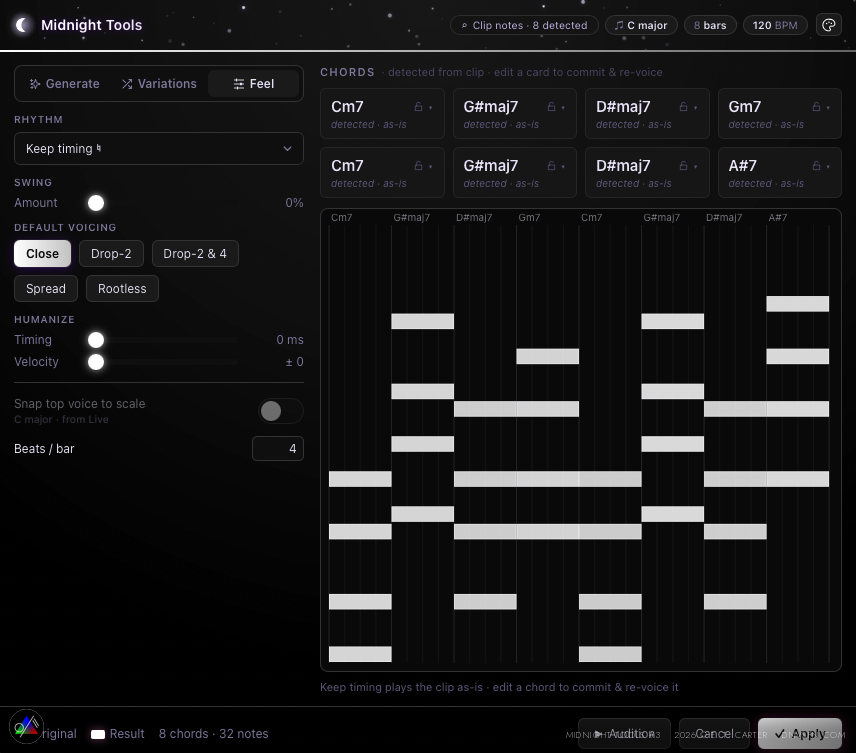Image resolution: width=856 pixels, height=753 pixels.
Task: Click the Gm7 chord name on its card
Action: point(745,106)
